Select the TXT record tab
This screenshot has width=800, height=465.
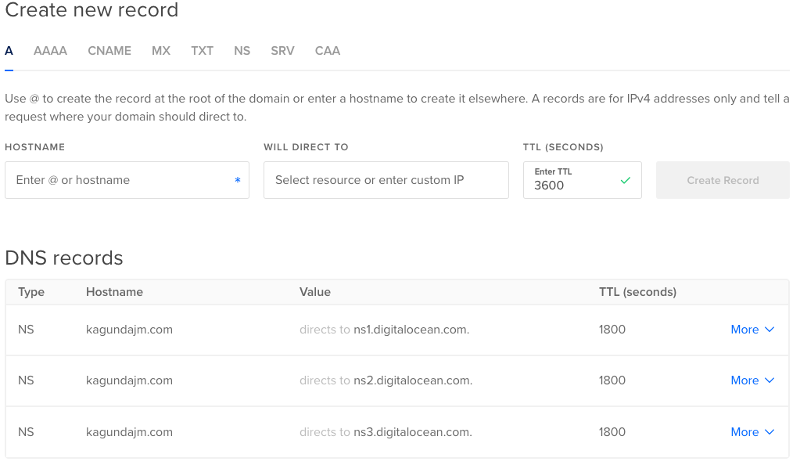click(202, 51)
